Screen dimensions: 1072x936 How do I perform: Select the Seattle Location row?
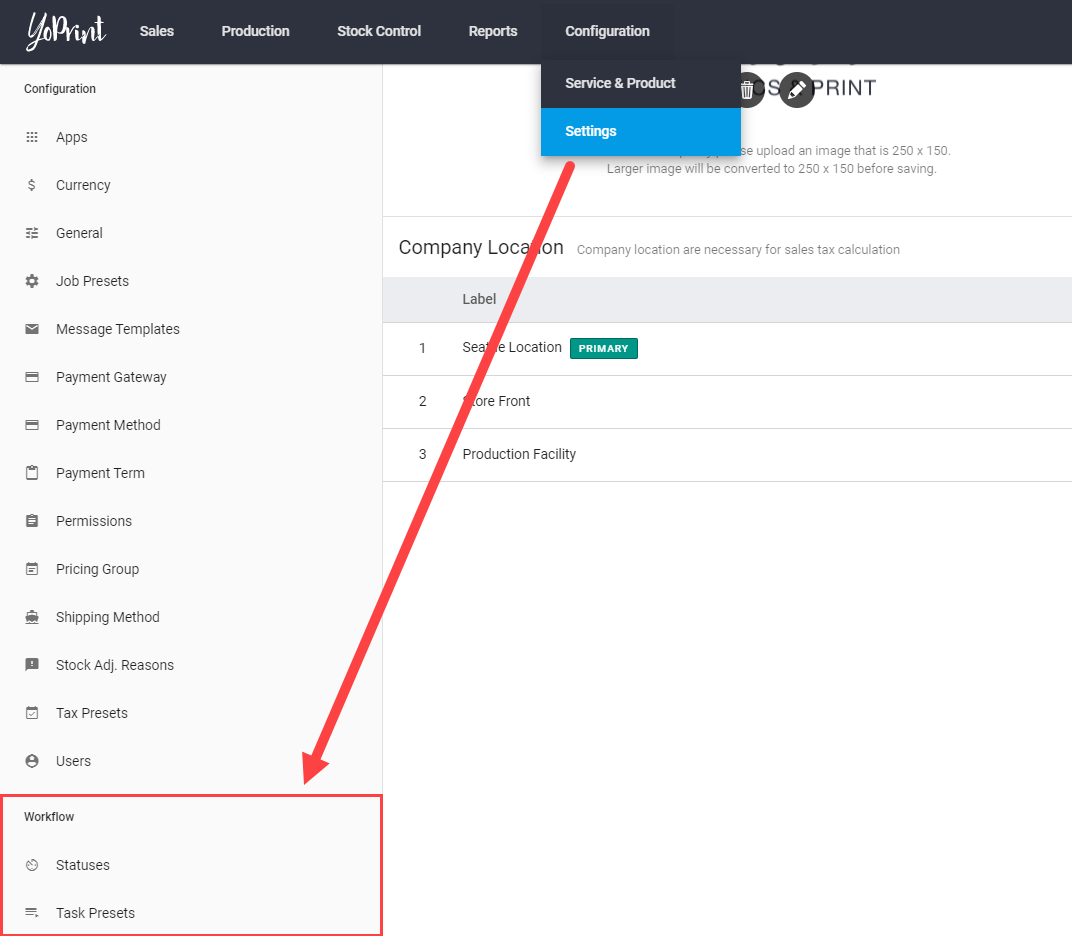pyautogui.click(x=727, y=349)
